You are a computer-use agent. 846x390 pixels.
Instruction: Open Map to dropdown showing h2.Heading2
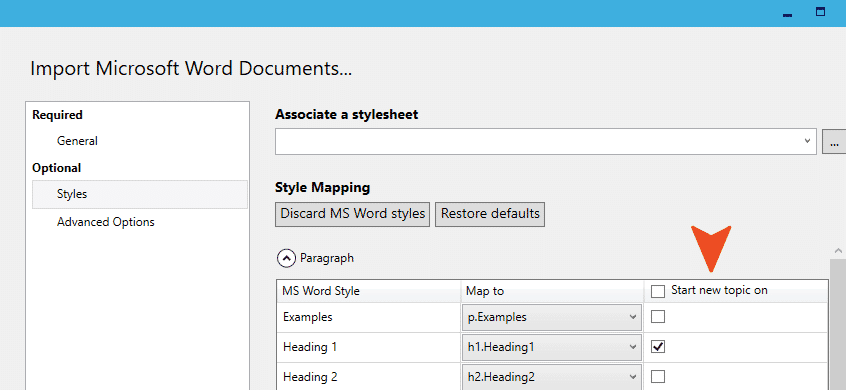(x=552, y=377)
